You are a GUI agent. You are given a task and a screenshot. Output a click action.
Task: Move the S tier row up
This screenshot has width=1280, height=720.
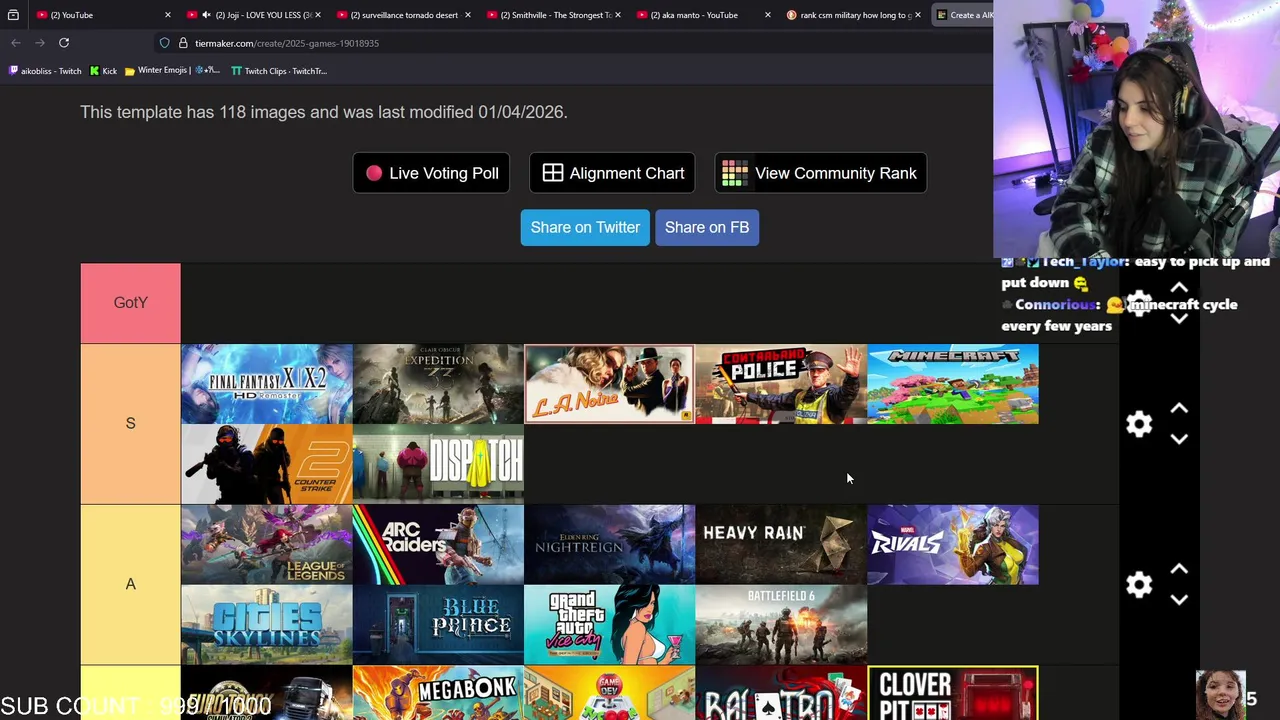tap(1179, 408)
